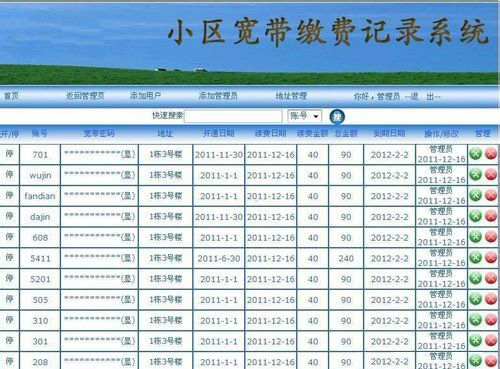Click the red delete icon in row 208
The image size is (500, 369).
click(x=491, y=361)
